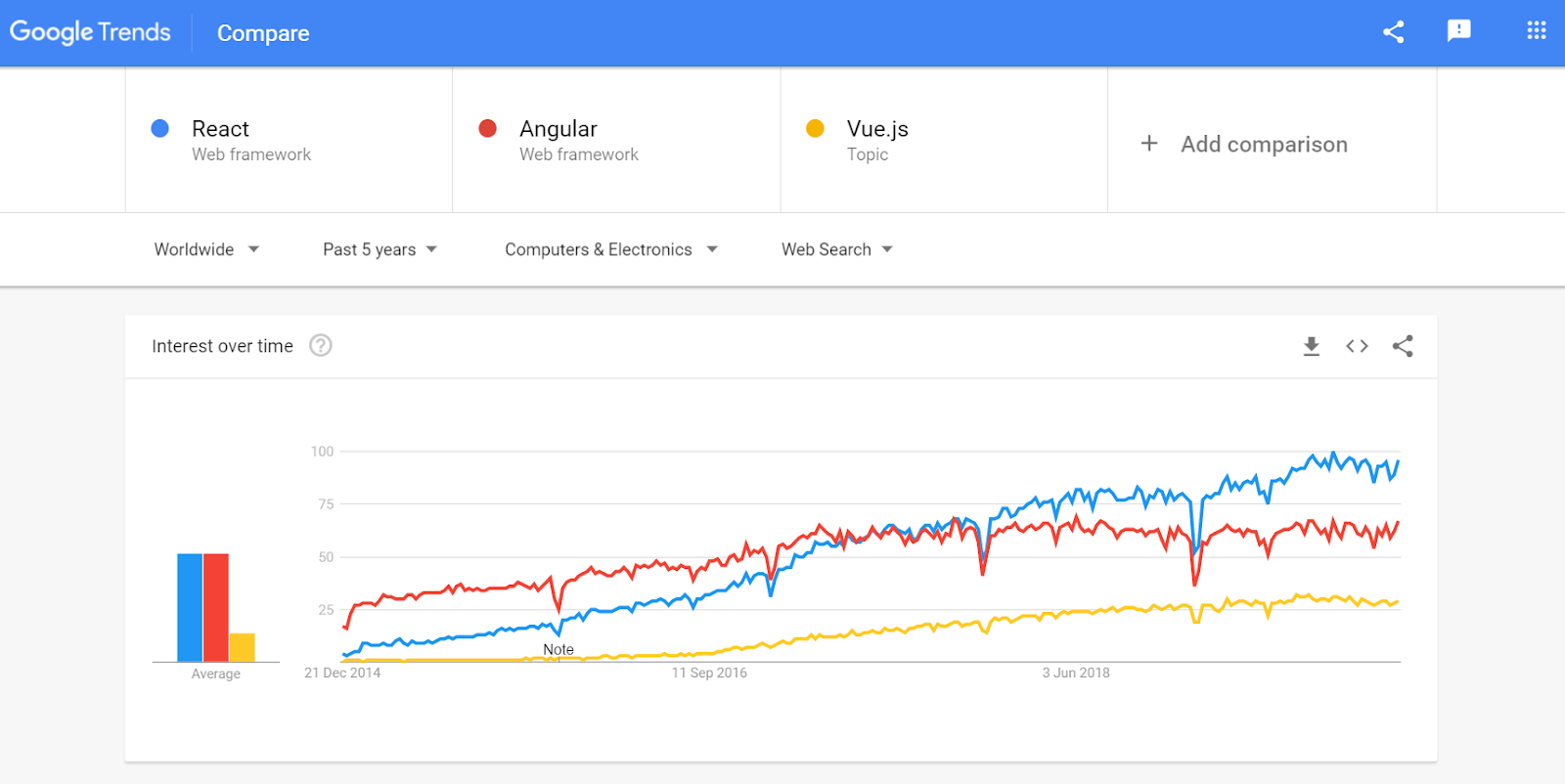Click the plus icon to add comparison

(x=1149, y=144)
